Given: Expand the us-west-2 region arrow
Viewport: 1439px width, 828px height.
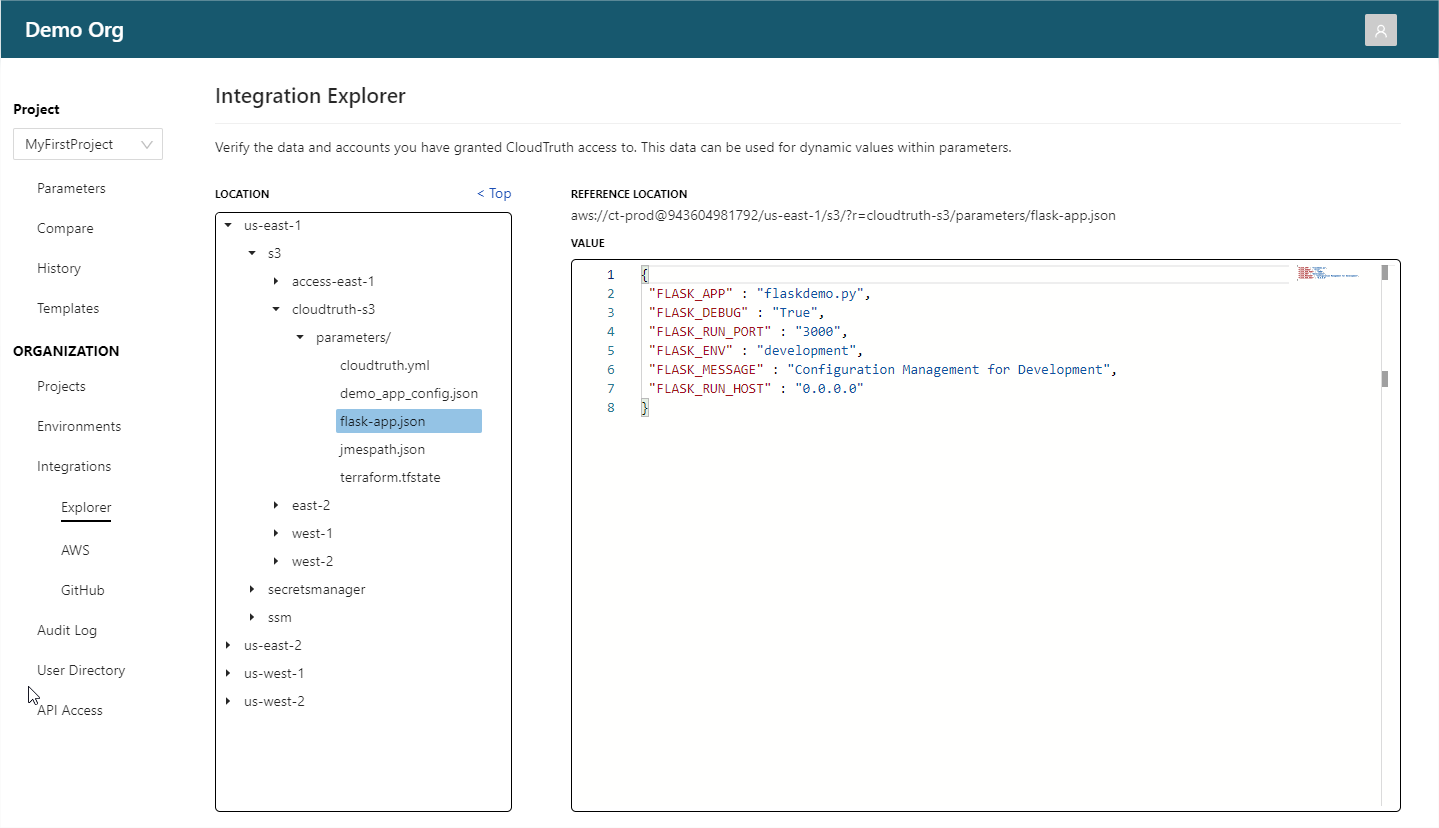Looking at the screenshot, I should tap(228, 702).
